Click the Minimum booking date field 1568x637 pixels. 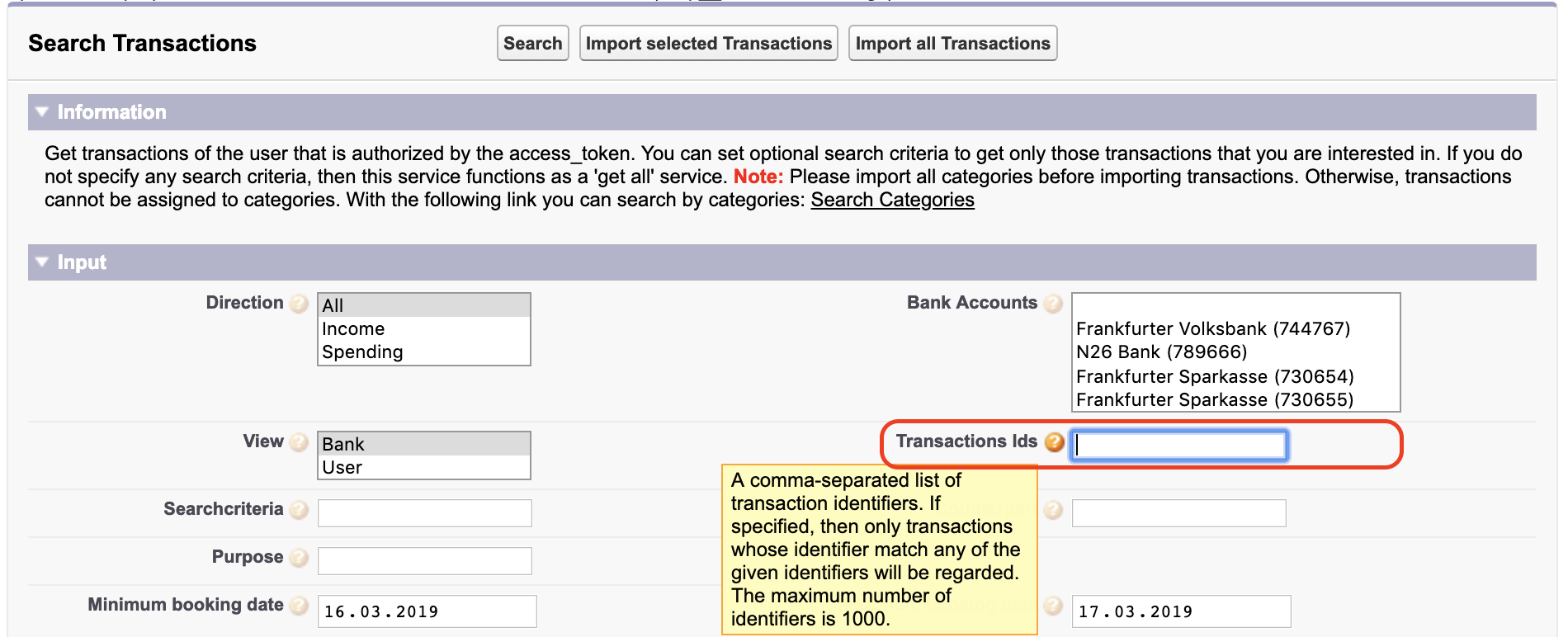coord(427,611)
